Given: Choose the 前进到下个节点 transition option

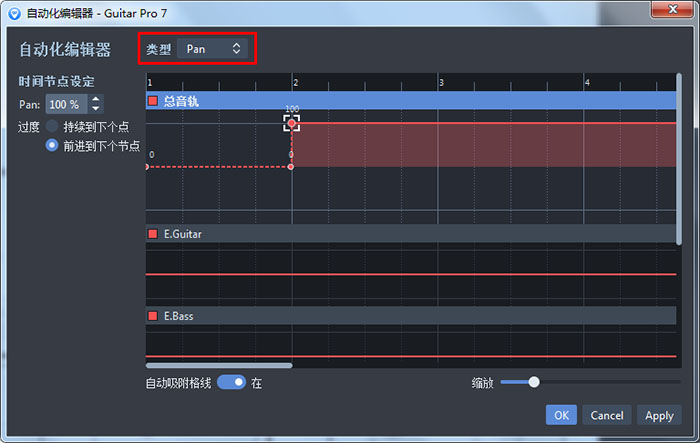Looking at the screenshot, I should point(52,145).
